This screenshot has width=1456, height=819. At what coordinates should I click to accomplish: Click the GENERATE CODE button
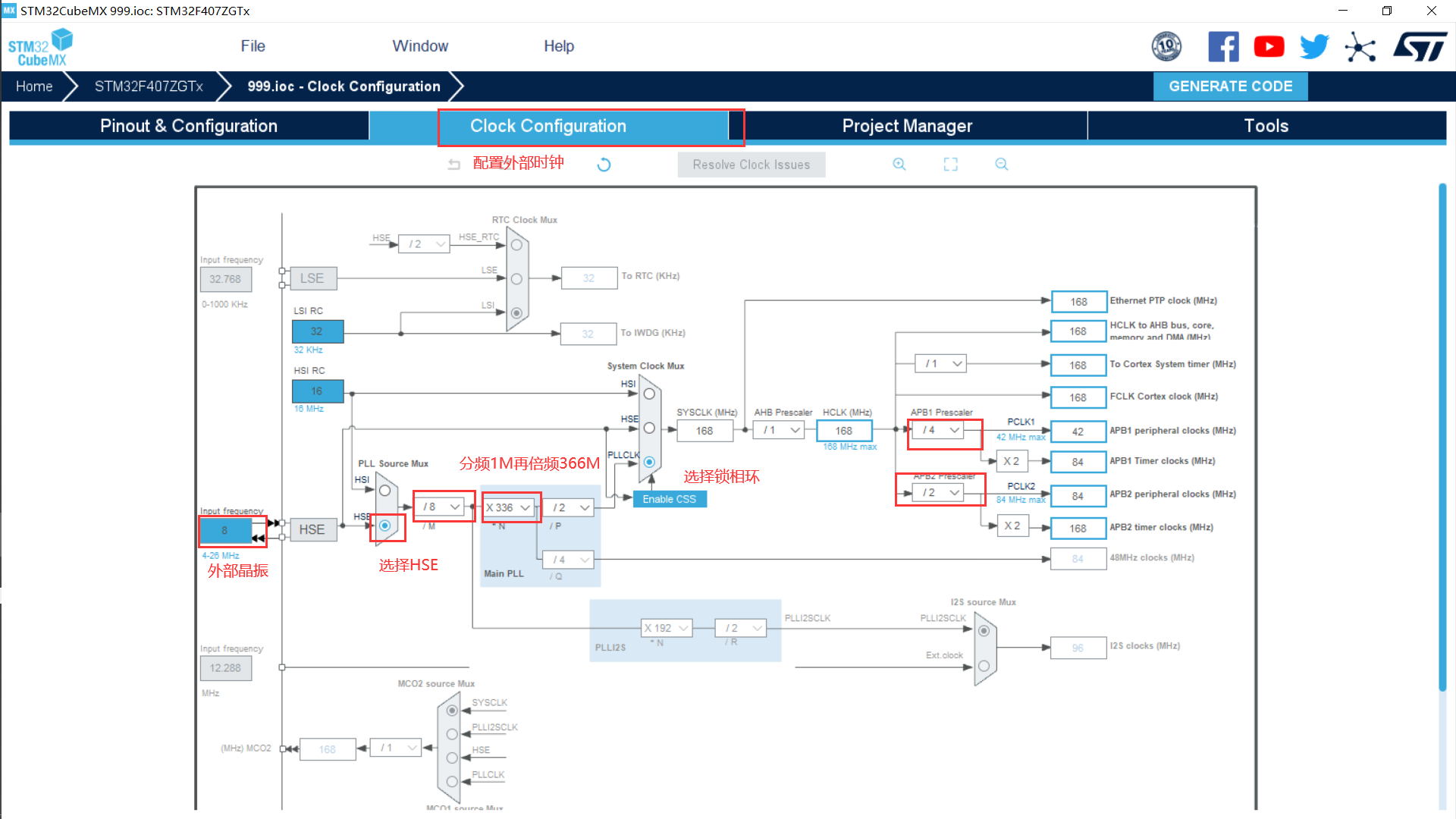click(1230, 86)
